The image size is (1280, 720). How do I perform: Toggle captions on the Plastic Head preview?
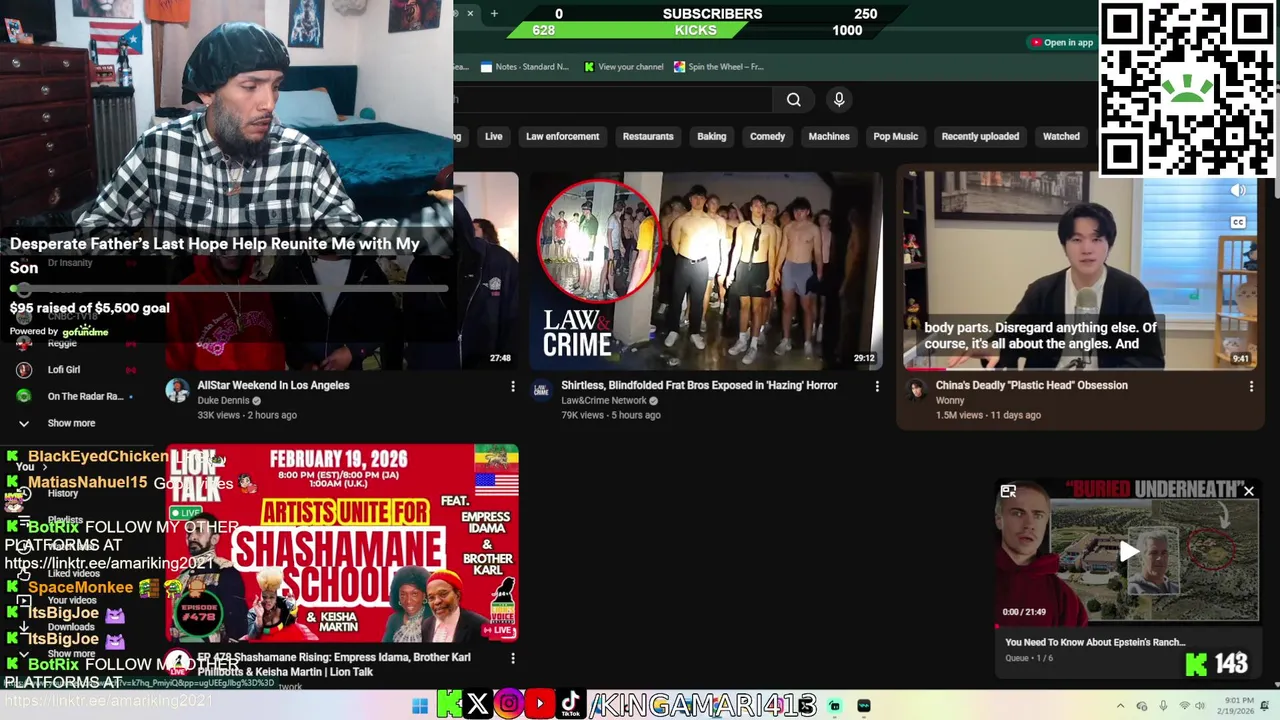pyautogui.click(x=1238, y=222)
